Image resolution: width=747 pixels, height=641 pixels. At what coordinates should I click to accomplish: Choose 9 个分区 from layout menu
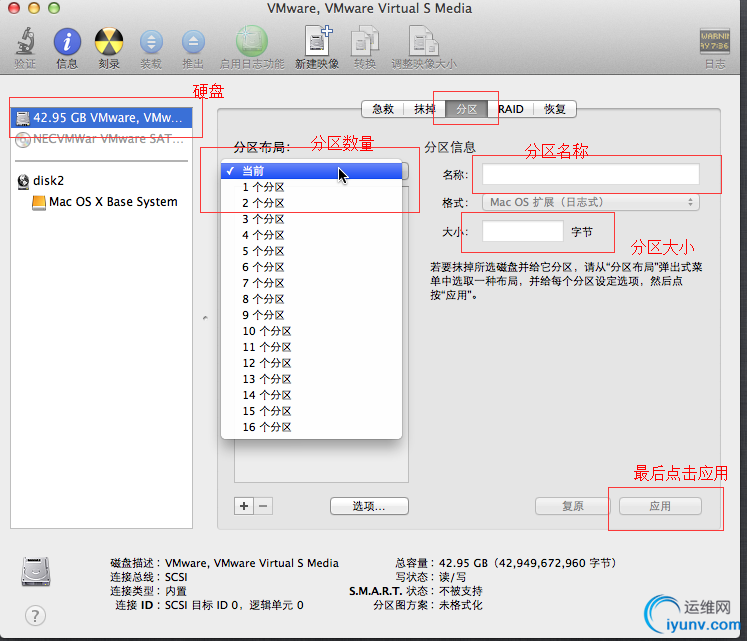coord(312,315)
